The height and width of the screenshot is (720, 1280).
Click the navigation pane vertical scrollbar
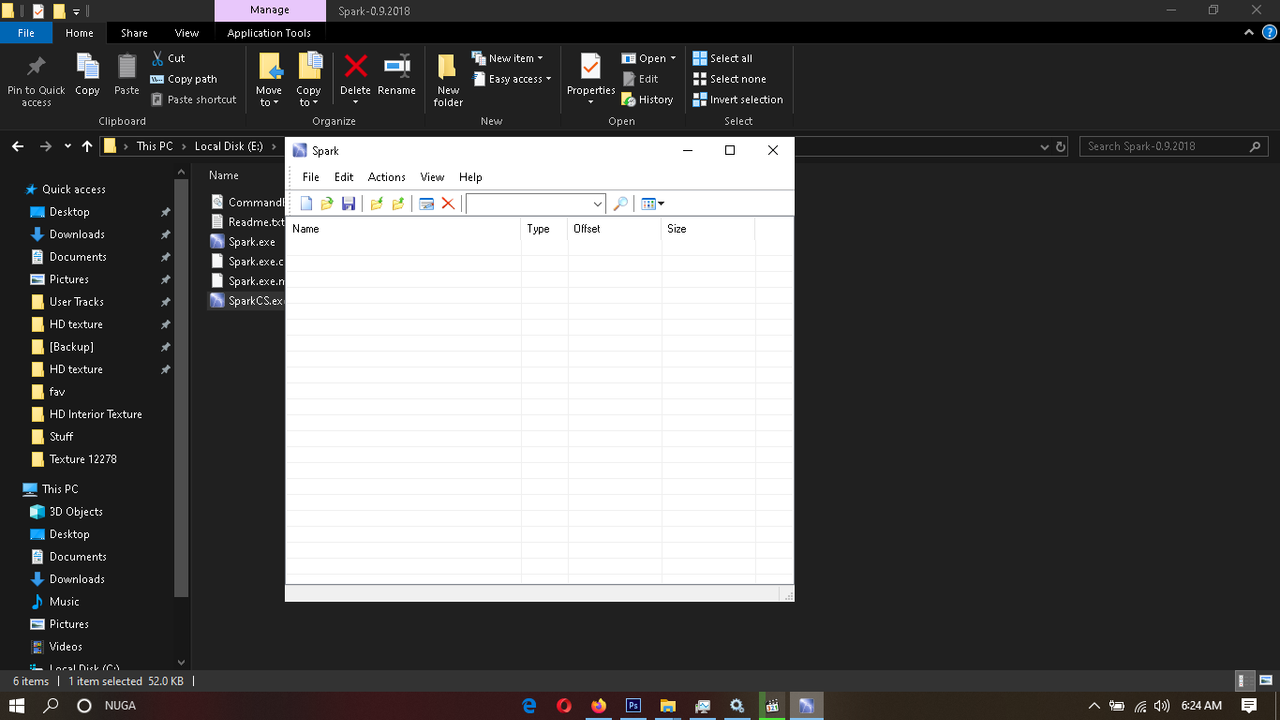(x=181, y=388)
